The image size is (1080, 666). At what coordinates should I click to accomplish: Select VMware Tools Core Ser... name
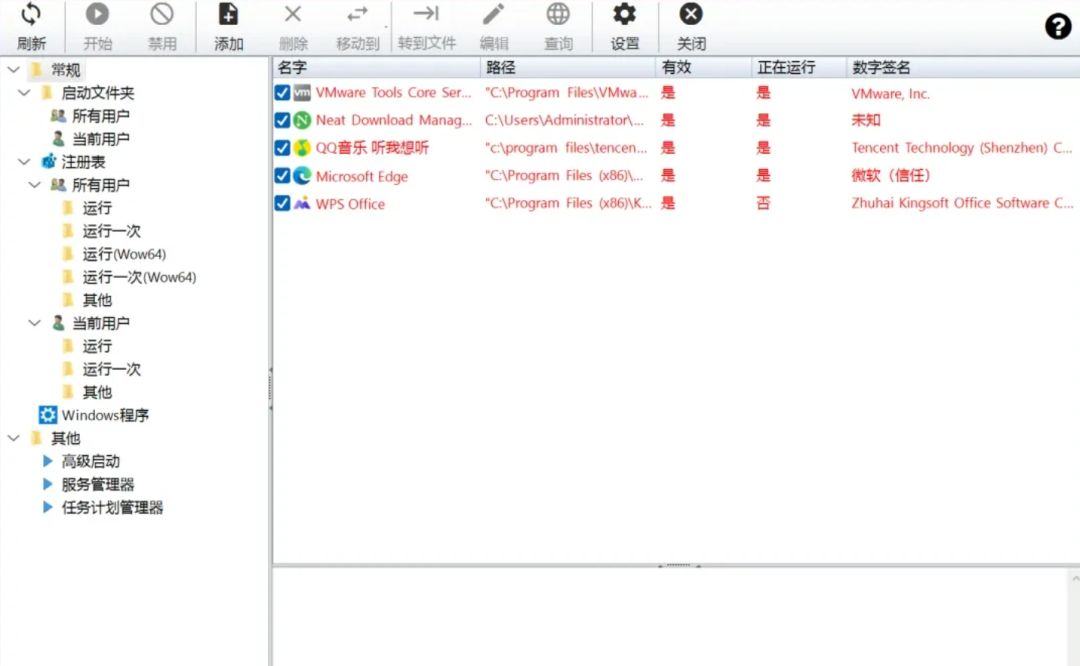[393, 93]
